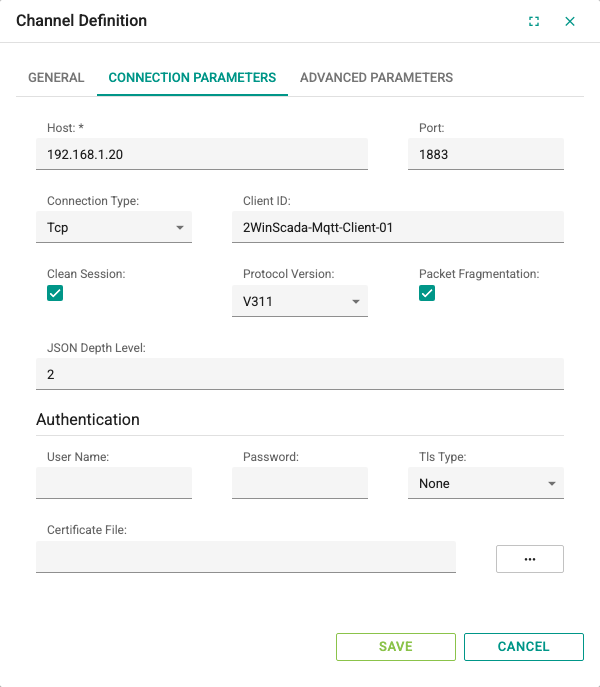Open the Advanced Parameters tab
The width and height of the screenshot is (600, 687).
coord(376,78)
